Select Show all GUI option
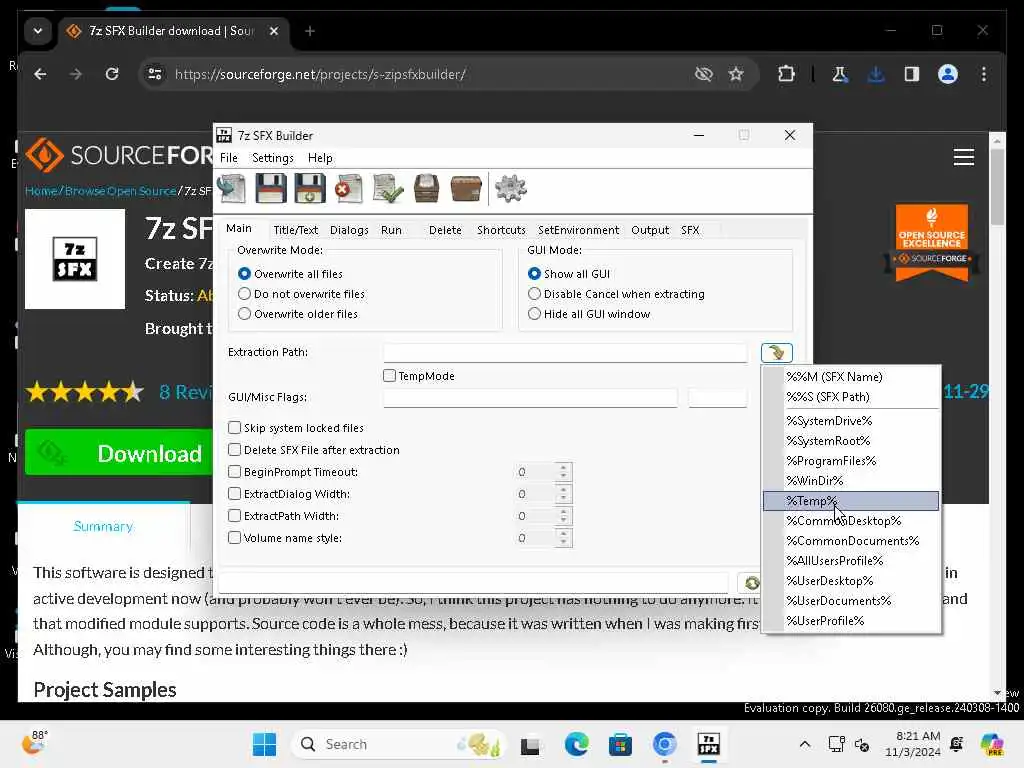This screenshot has height=768, width=1024. tap(534, 274)
